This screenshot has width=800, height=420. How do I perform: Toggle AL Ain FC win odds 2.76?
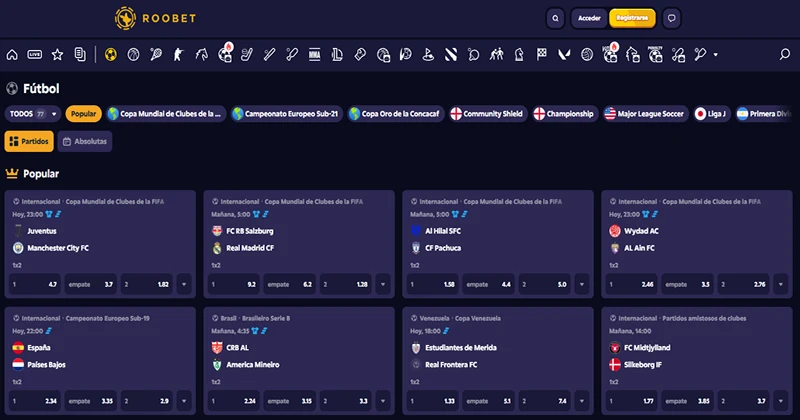[x=744, y=284]
